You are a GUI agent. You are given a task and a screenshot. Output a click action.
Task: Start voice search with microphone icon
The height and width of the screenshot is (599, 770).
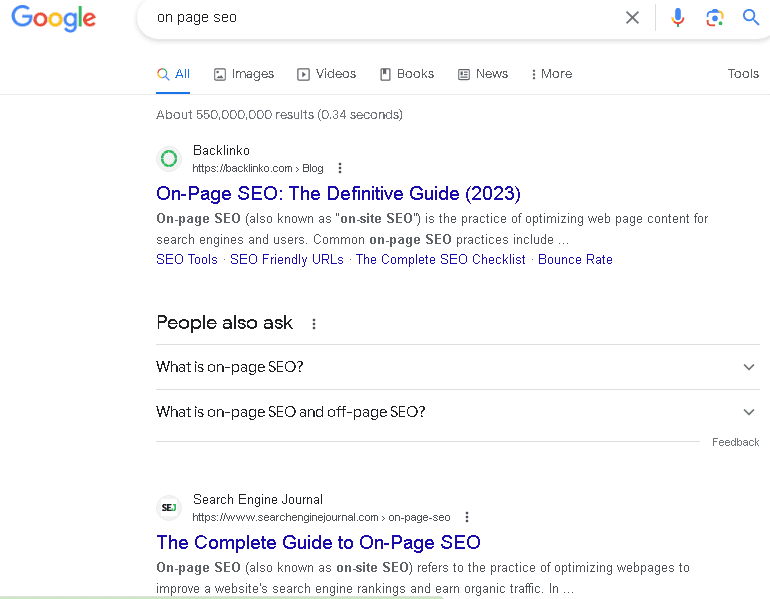coord(678,18)
